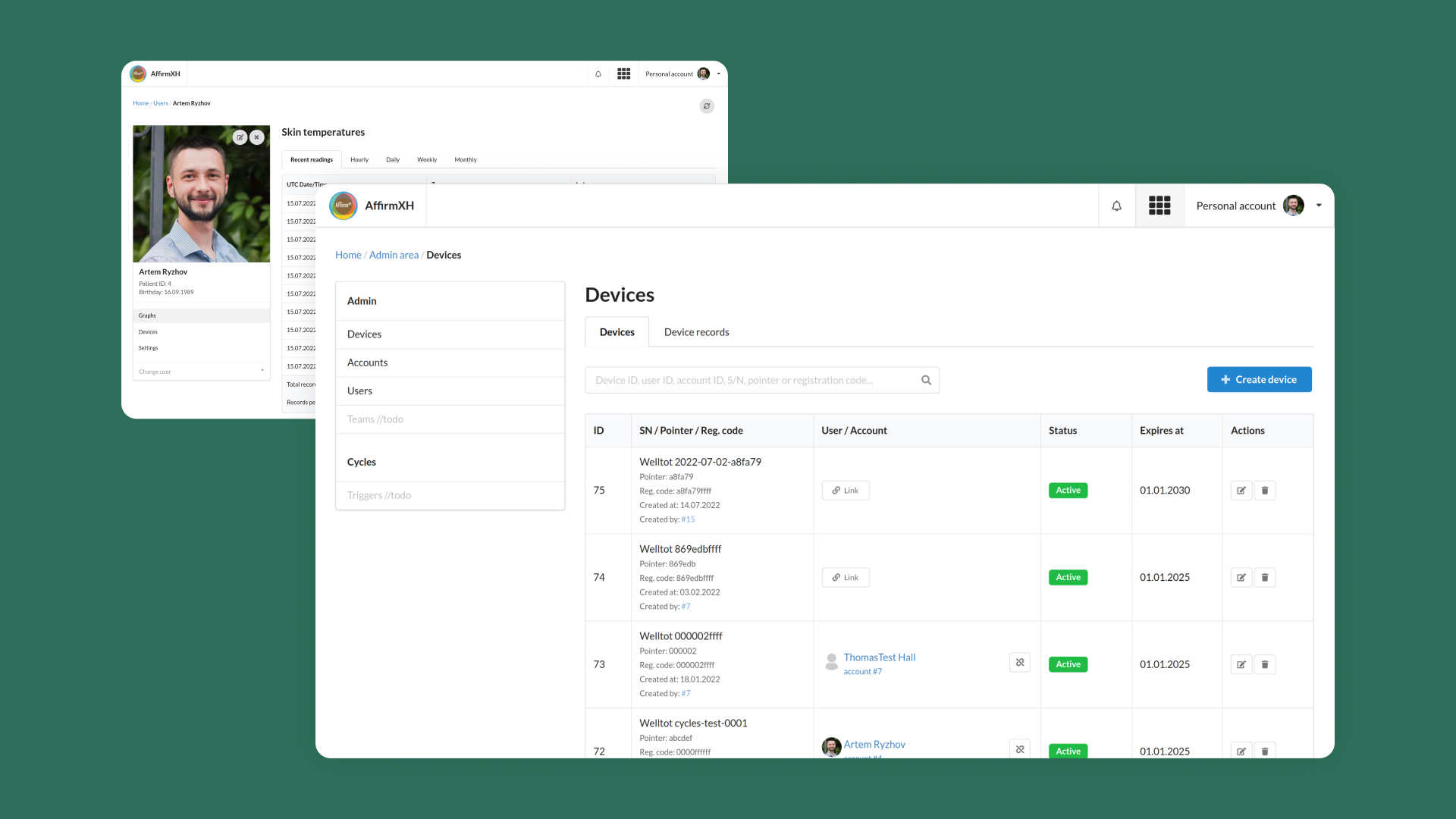Viewport: 1456px width, 819px height.
Task: Expand the Teams section in admin sidebar
Action: coord(450,418)
